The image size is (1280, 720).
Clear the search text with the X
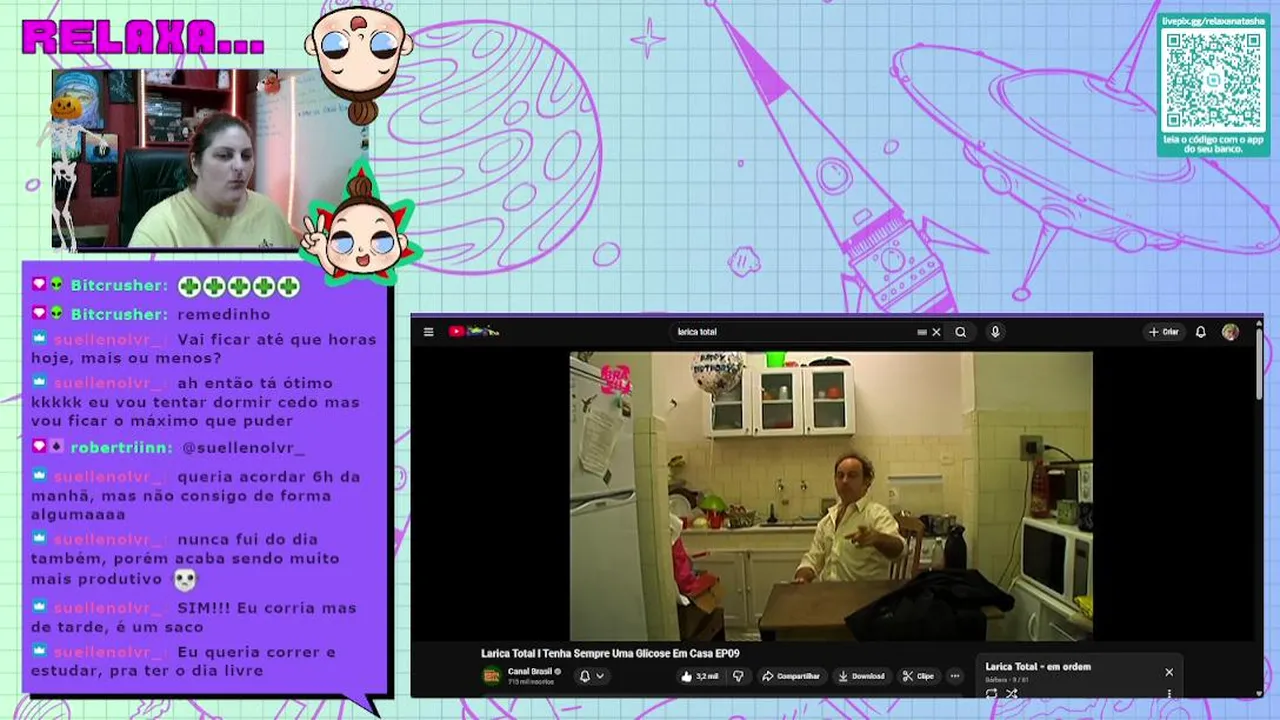(936, 332)
